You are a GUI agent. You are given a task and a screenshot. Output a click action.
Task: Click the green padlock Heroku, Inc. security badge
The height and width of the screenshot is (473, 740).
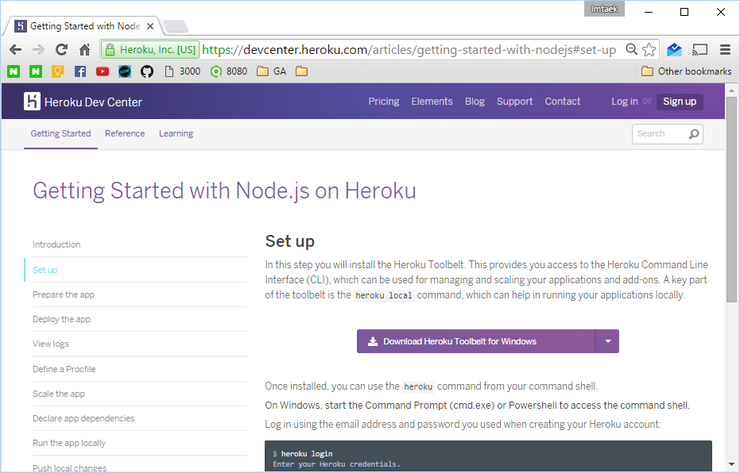150,50
